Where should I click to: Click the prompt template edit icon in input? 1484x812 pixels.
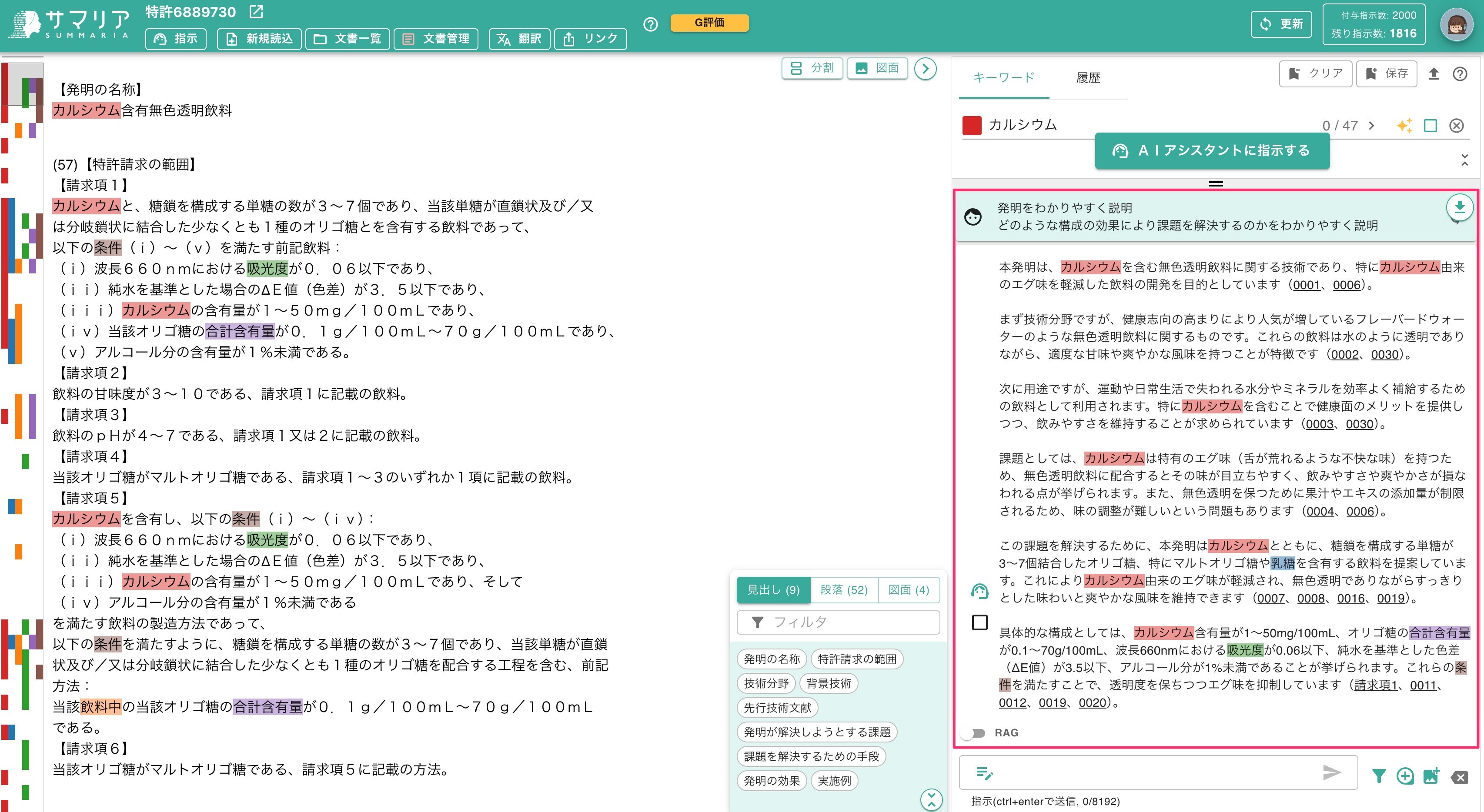point(985,773)
